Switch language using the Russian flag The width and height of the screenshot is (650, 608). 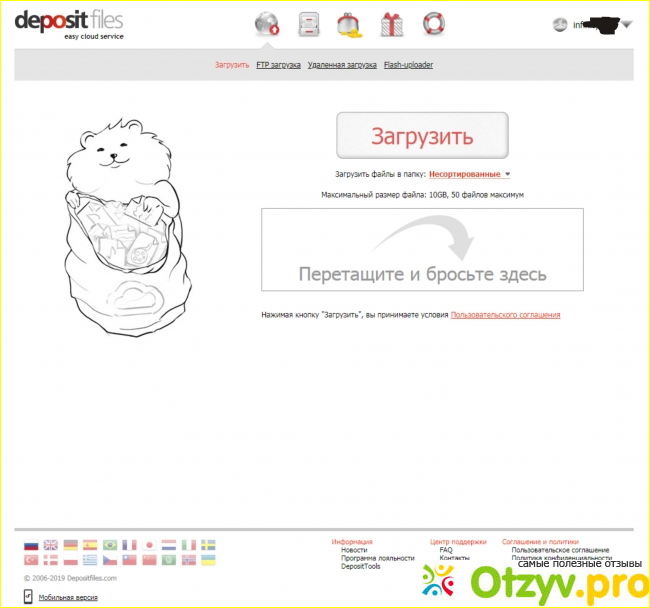tap(30, 545)
